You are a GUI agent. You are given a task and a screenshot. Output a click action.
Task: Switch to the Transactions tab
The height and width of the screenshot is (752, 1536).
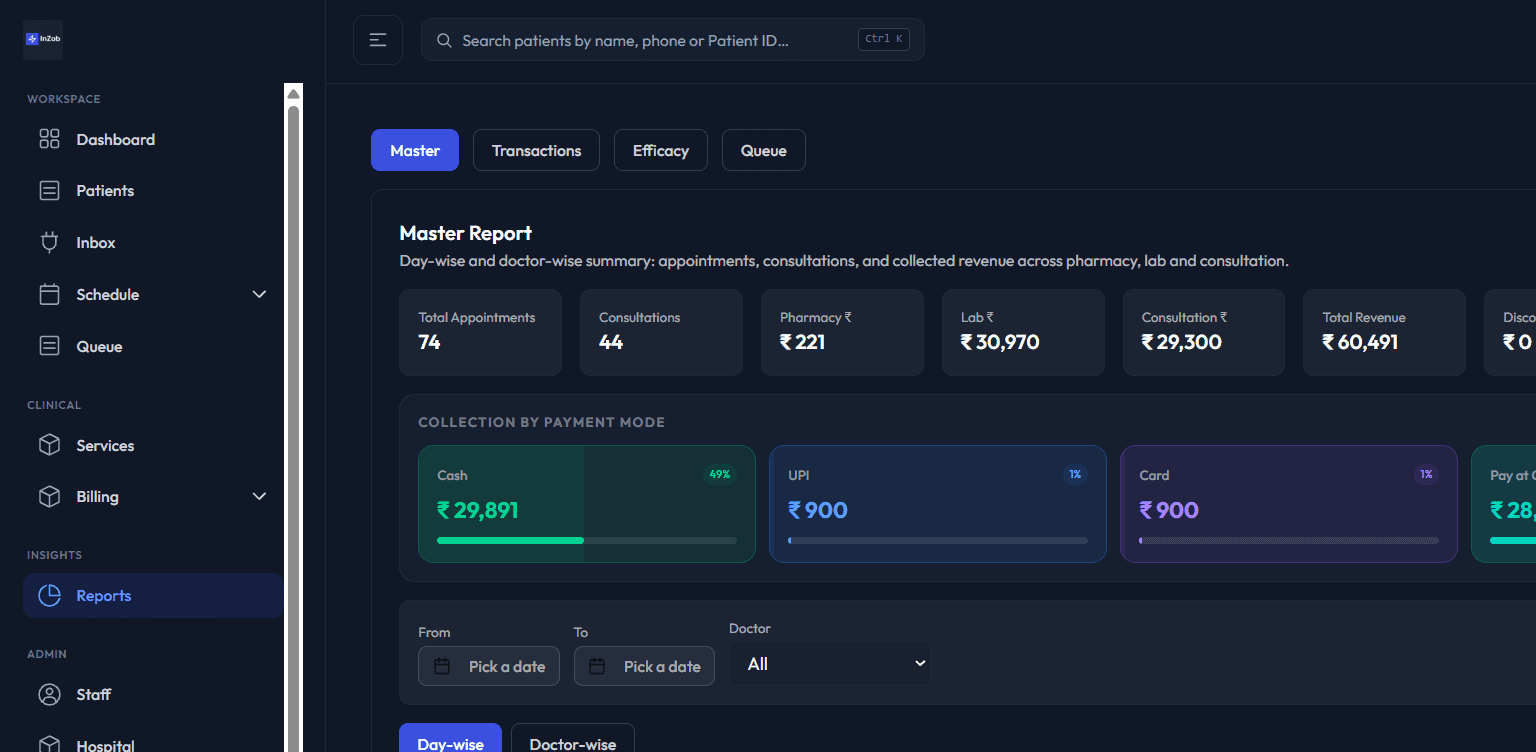pos(536,150)
